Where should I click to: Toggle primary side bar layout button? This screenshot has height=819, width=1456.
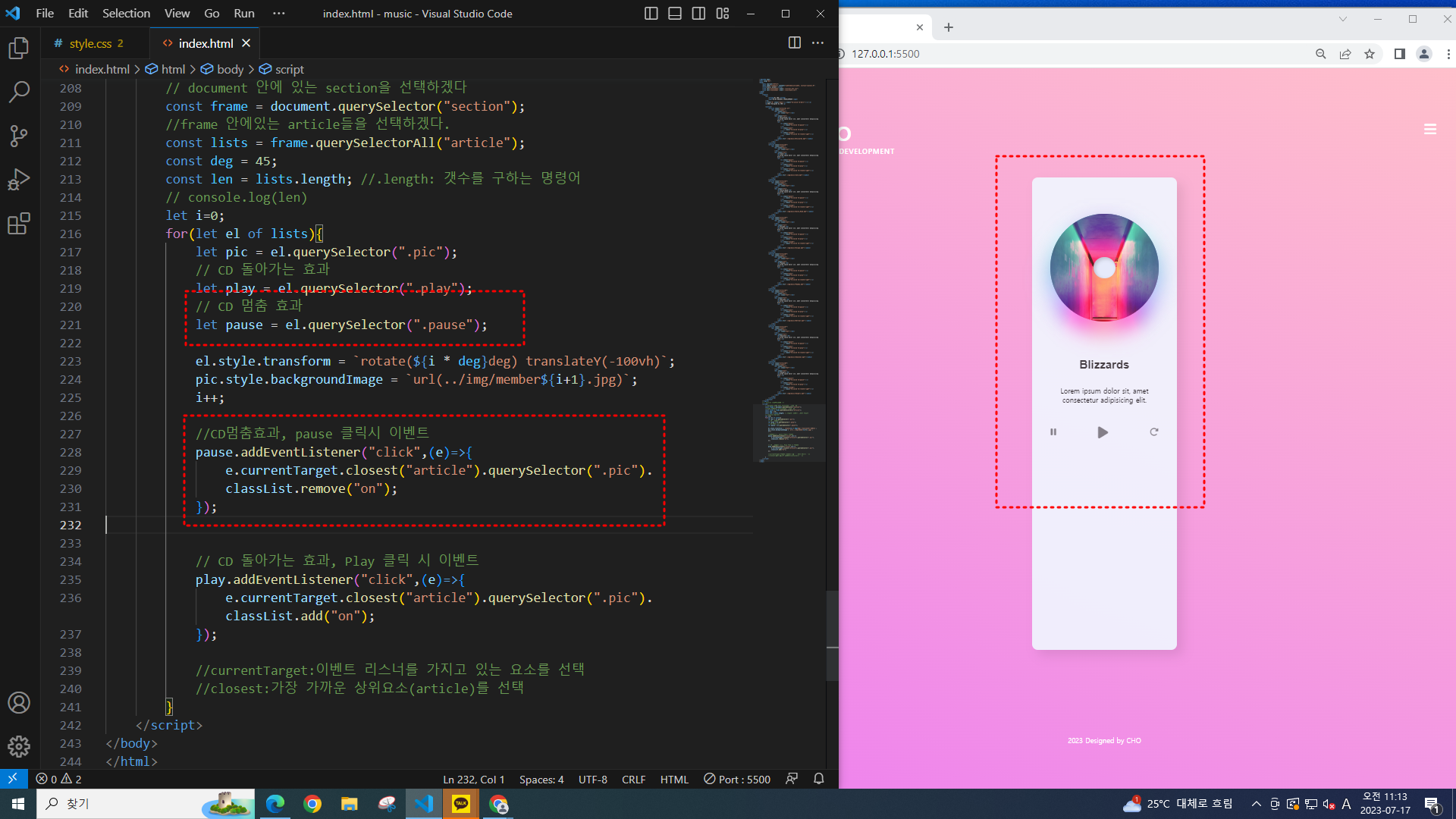coord(651,14)
